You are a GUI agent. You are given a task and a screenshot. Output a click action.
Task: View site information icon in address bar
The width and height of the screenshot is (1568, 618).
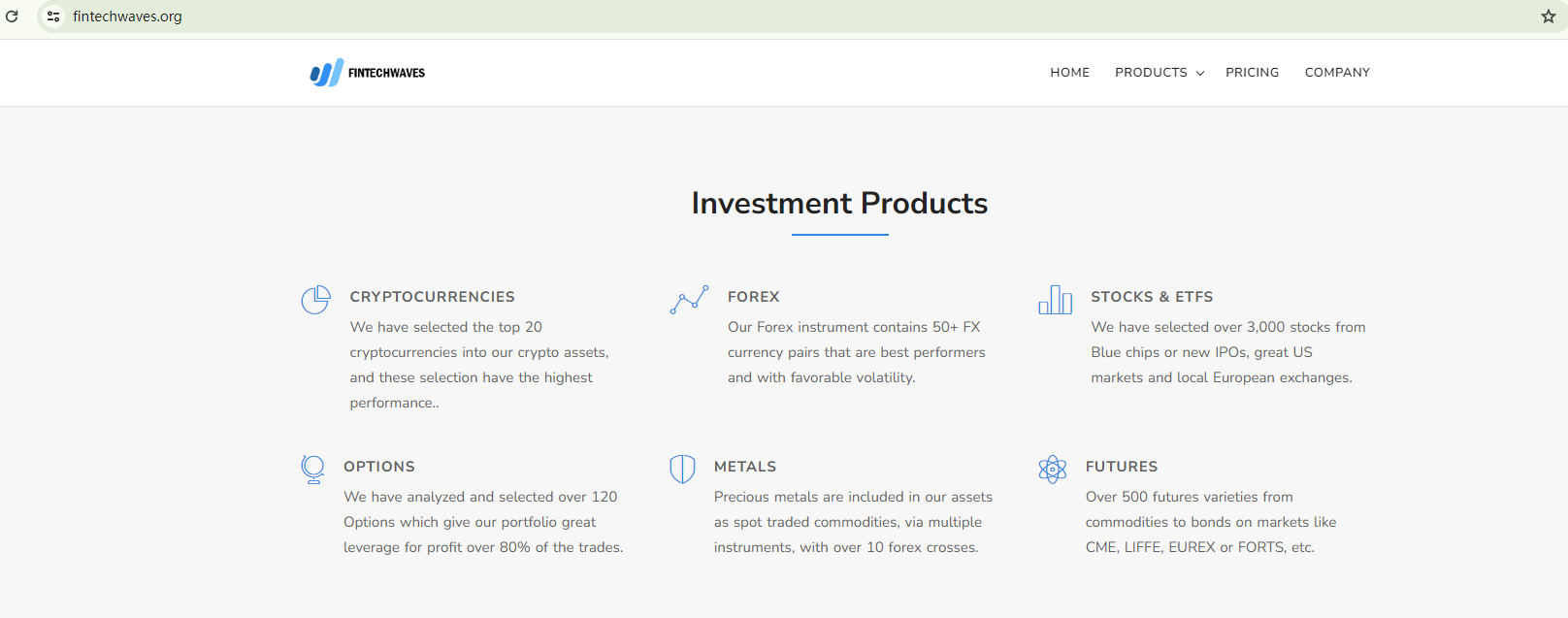[53, 16]
